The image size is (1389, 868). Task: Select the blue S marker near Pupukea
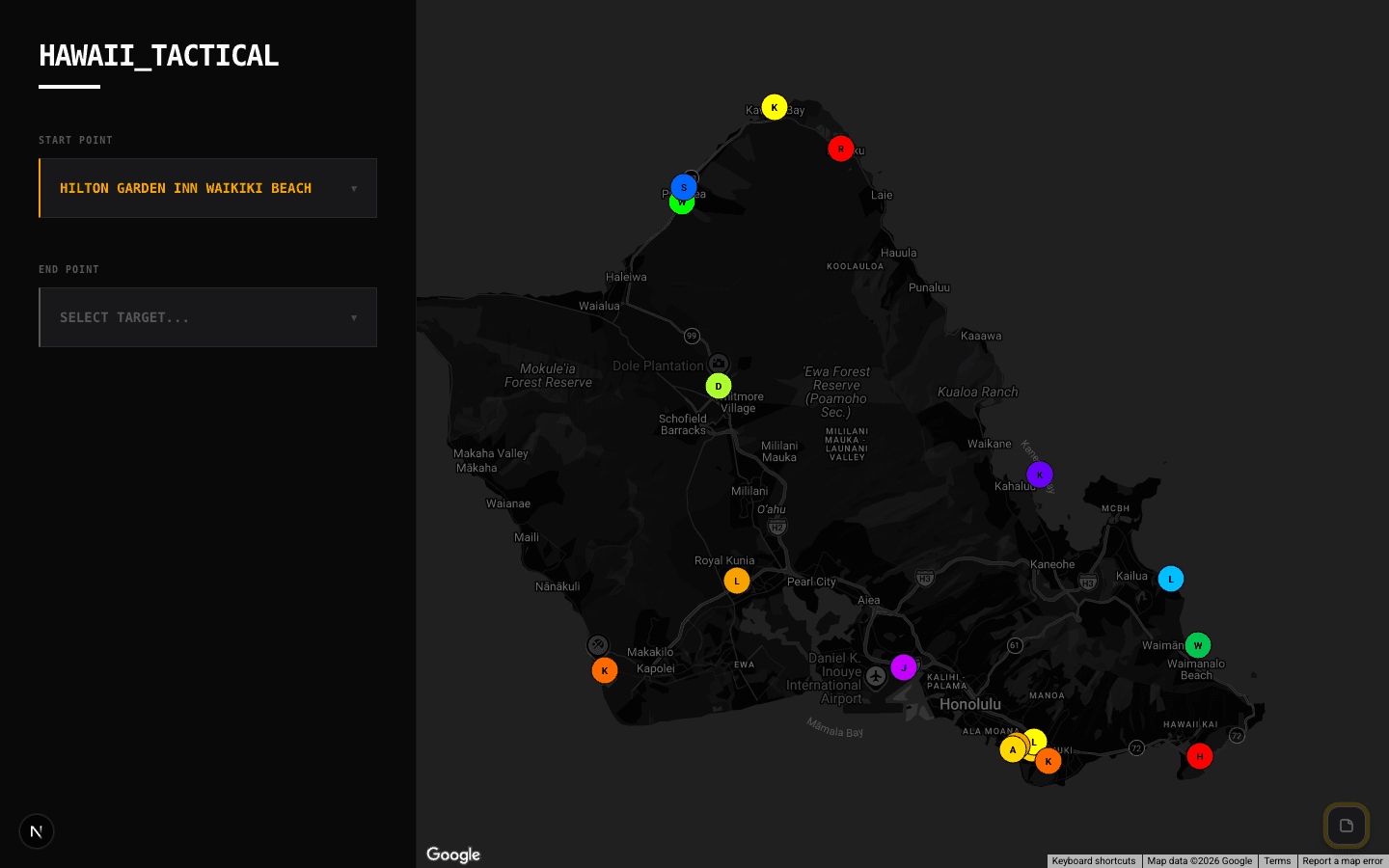683,188
